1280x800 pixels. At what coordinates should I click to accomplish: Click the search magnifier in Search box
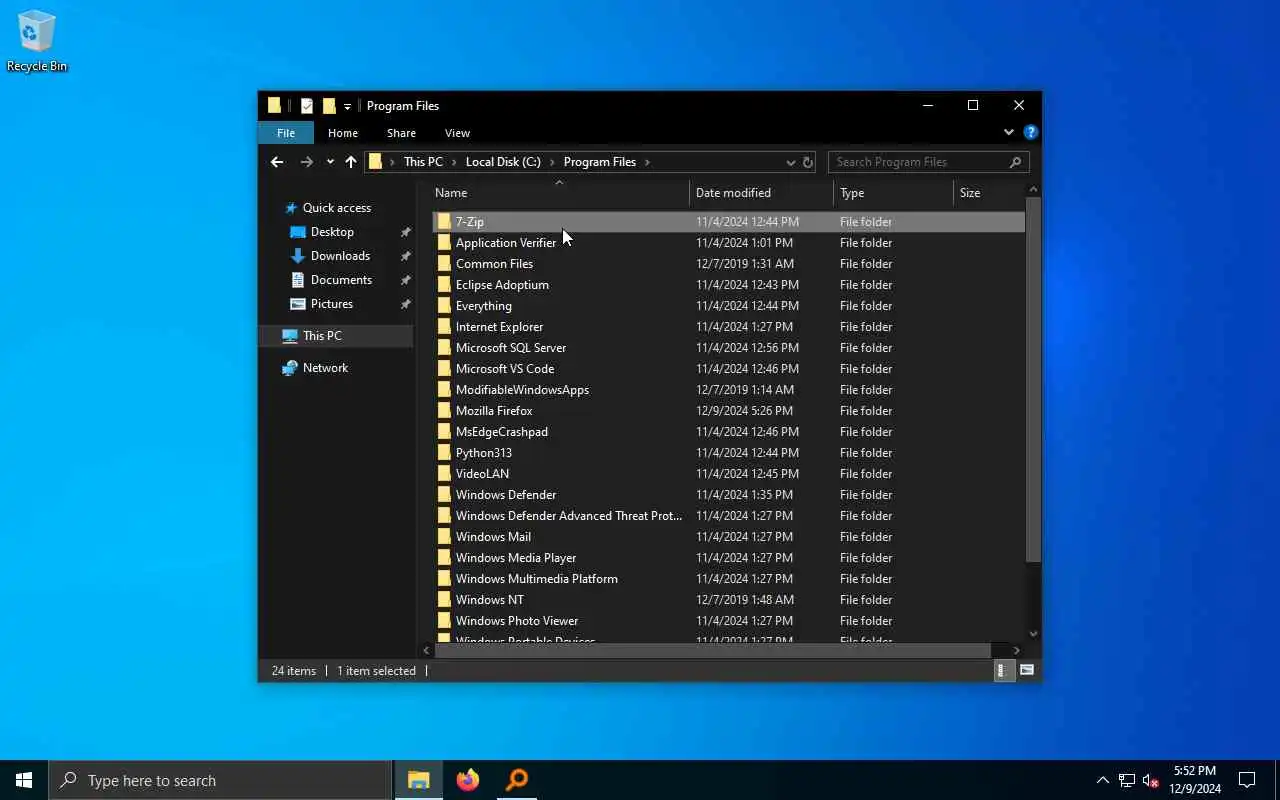point(1015,162)
